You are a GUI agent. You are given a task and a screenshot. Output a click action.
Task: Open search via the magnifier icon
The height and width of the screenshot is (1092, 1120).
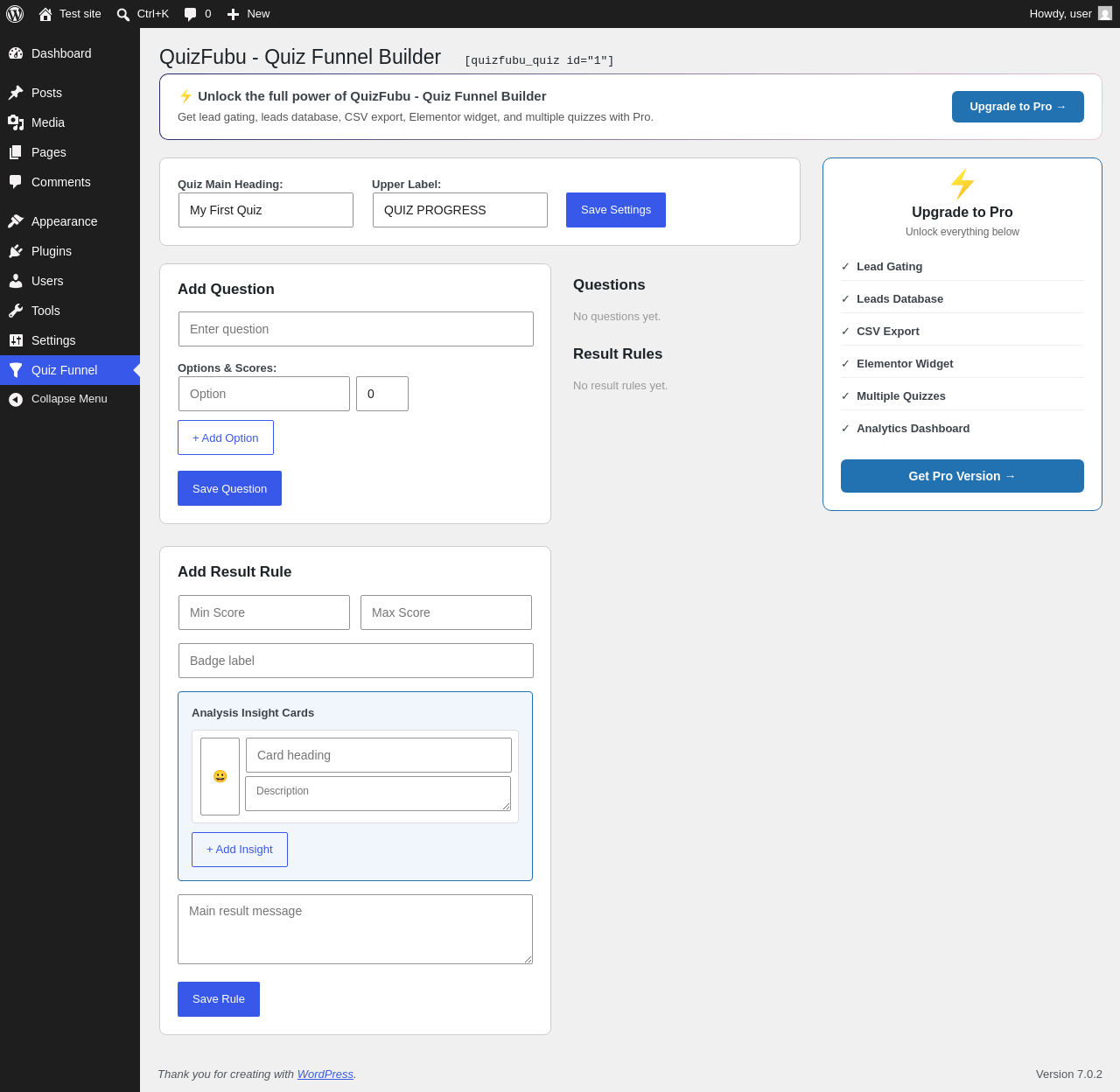tap(123, 14)
